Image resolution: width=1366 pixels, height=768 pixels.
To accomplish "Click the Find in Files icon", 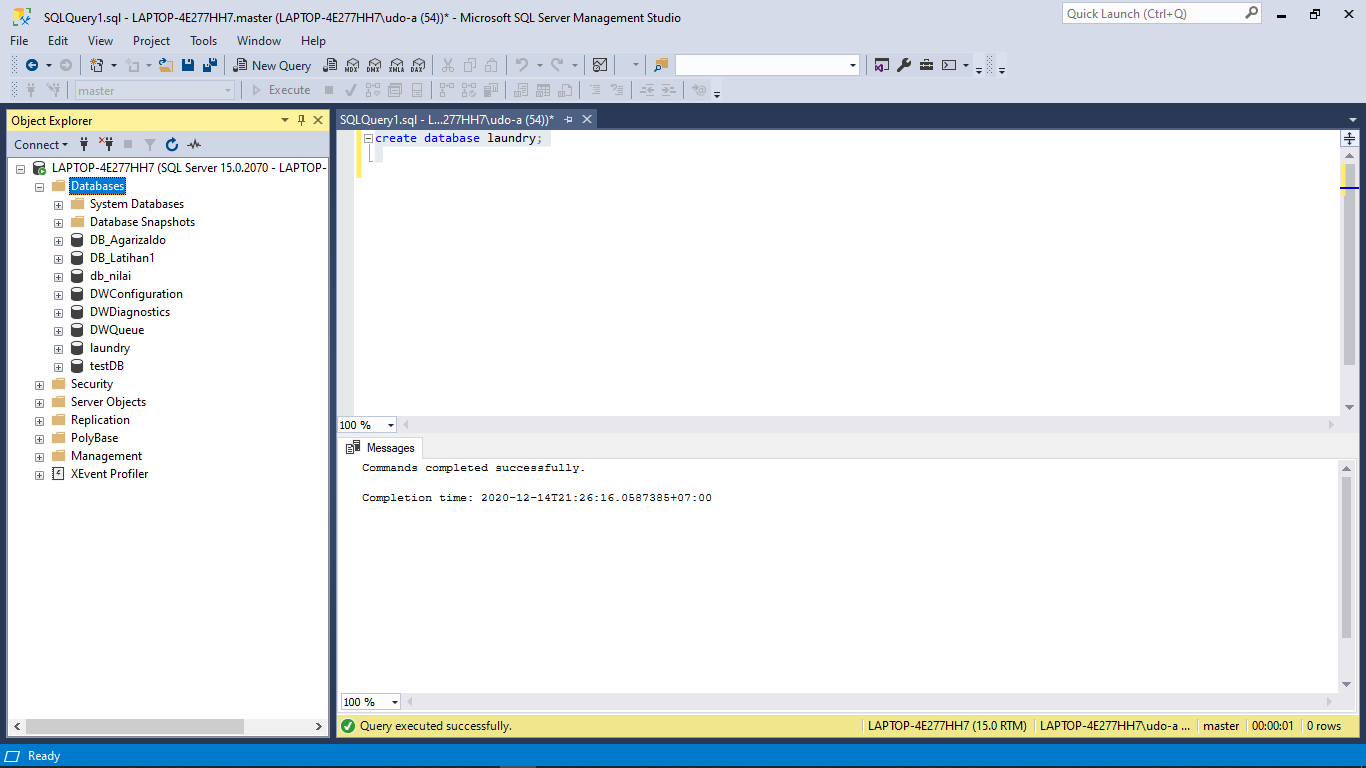I will pyautogui.click(x=660, y=65).
